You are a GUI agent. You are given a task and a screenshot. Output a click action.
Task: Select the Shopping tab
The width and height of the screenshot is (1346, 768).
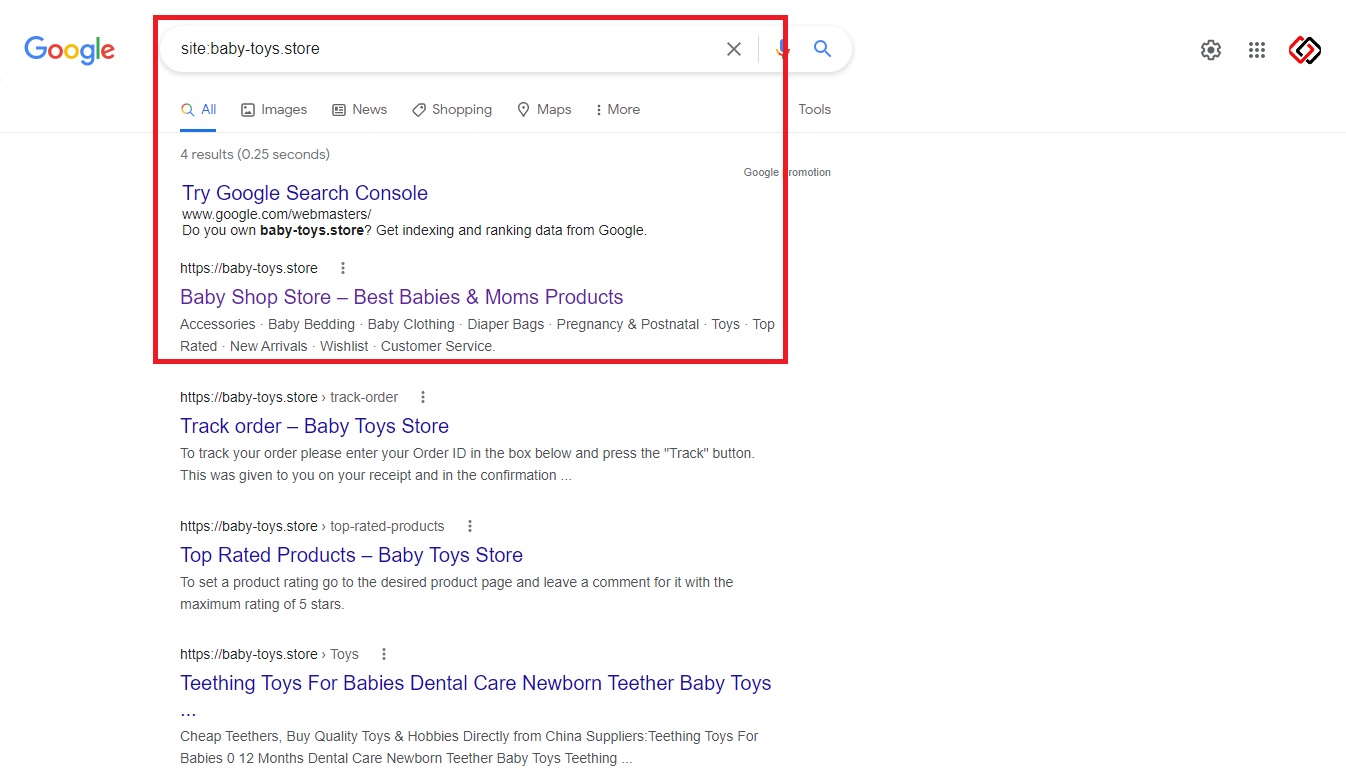452,110
